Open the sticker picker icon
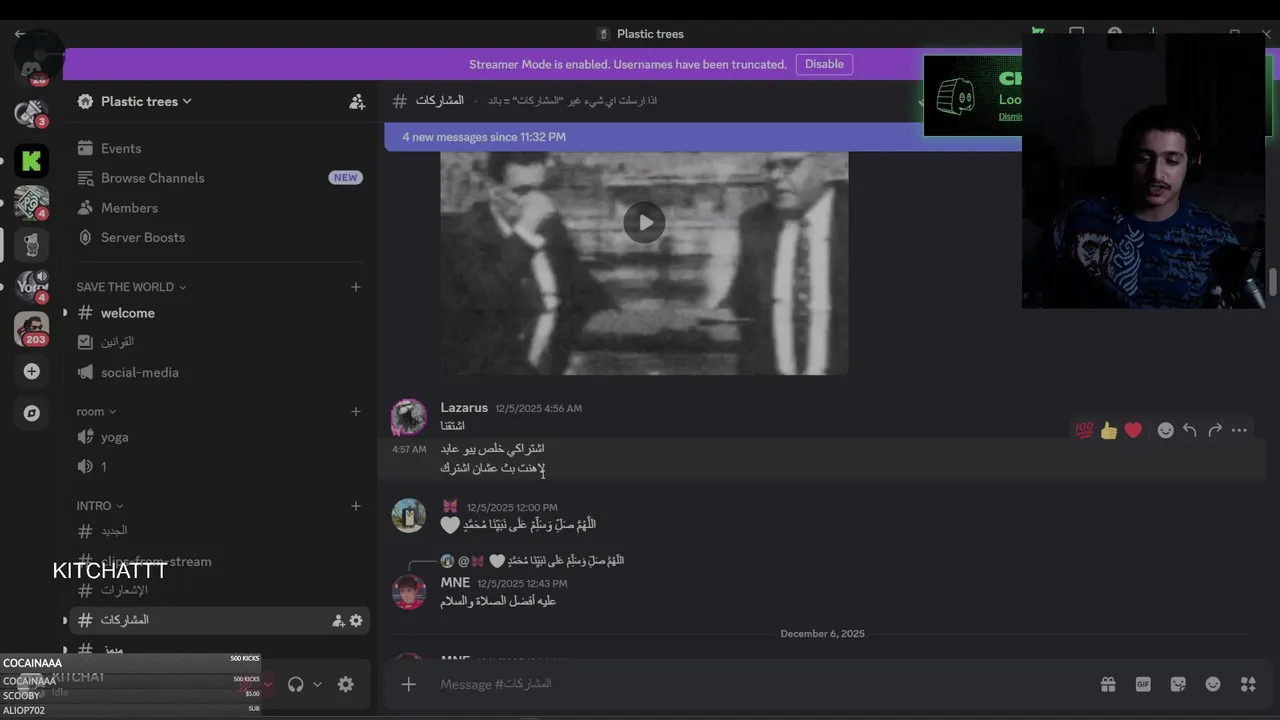 [x=1178, y=684]
